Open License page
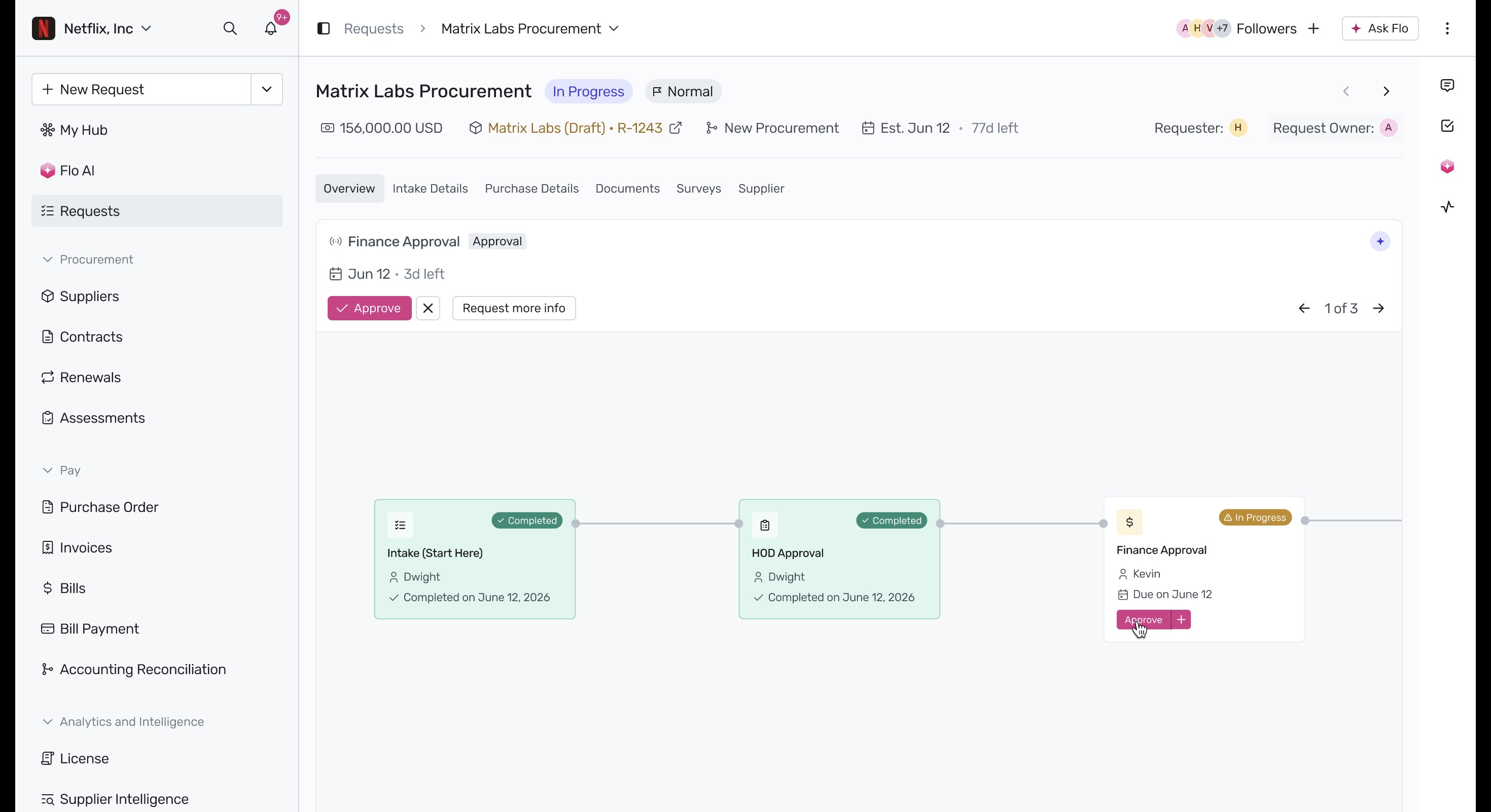1491x812 pixels. click(157, 758)
